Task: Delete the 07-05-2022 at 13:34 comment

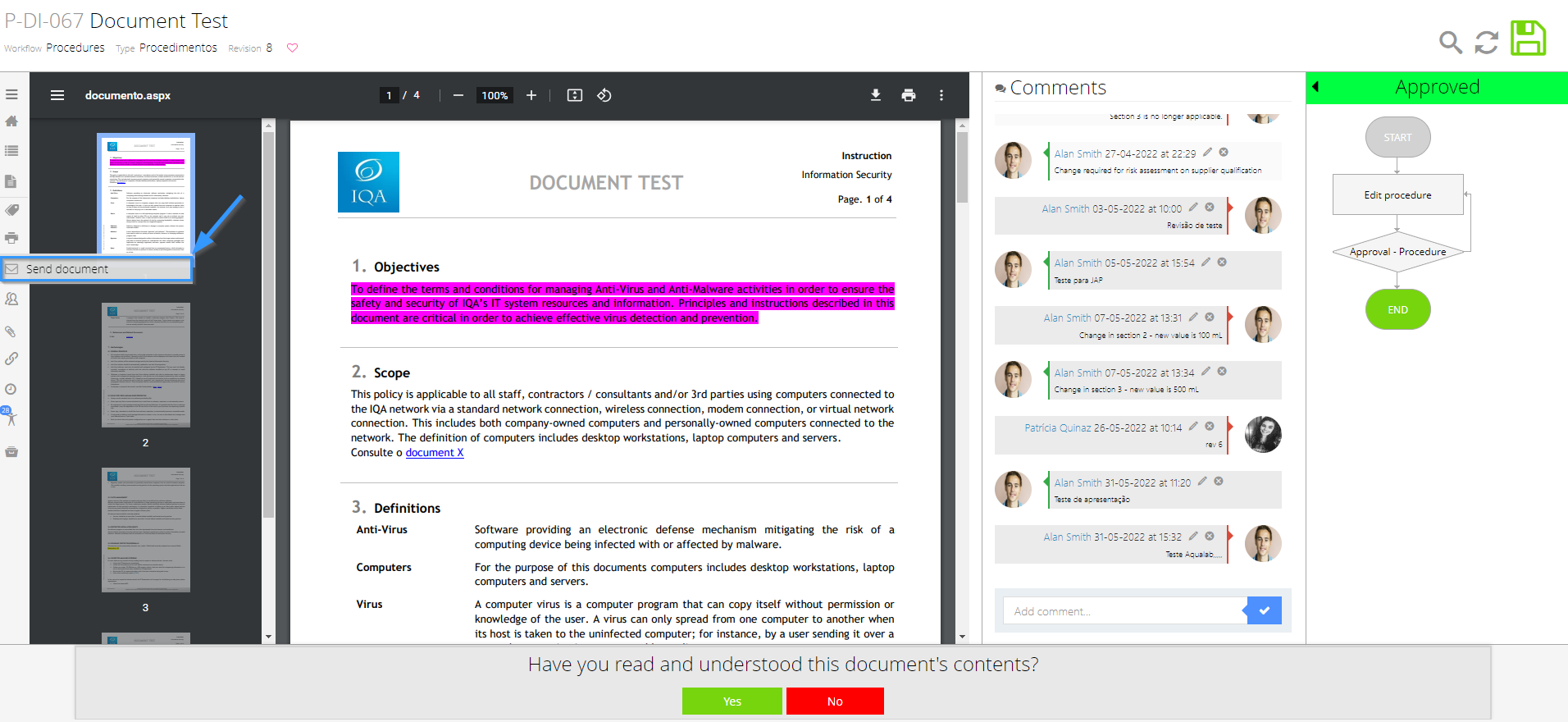Action: (1222, 372)
